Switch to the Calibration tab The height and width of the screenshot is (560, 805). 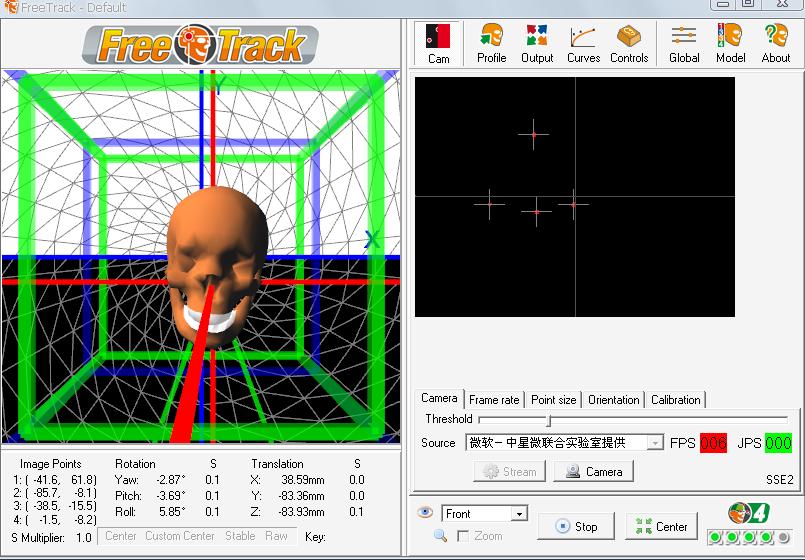[x=676, y=400]
